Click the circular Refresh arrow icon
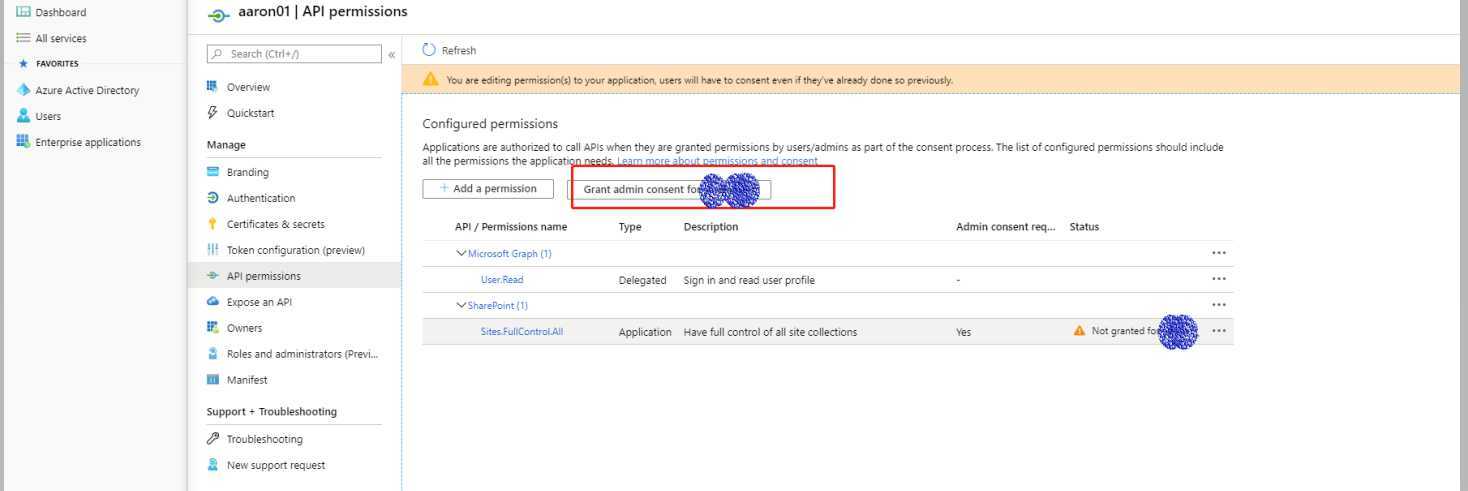Viewport: 1468px width, 491px height. coord(430,50)
